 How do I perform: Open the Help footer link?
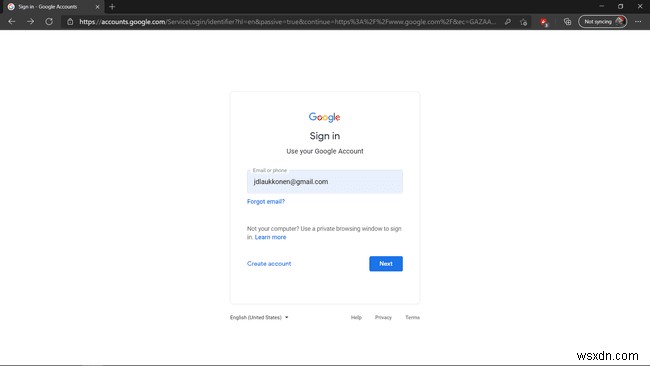point(356,318)
